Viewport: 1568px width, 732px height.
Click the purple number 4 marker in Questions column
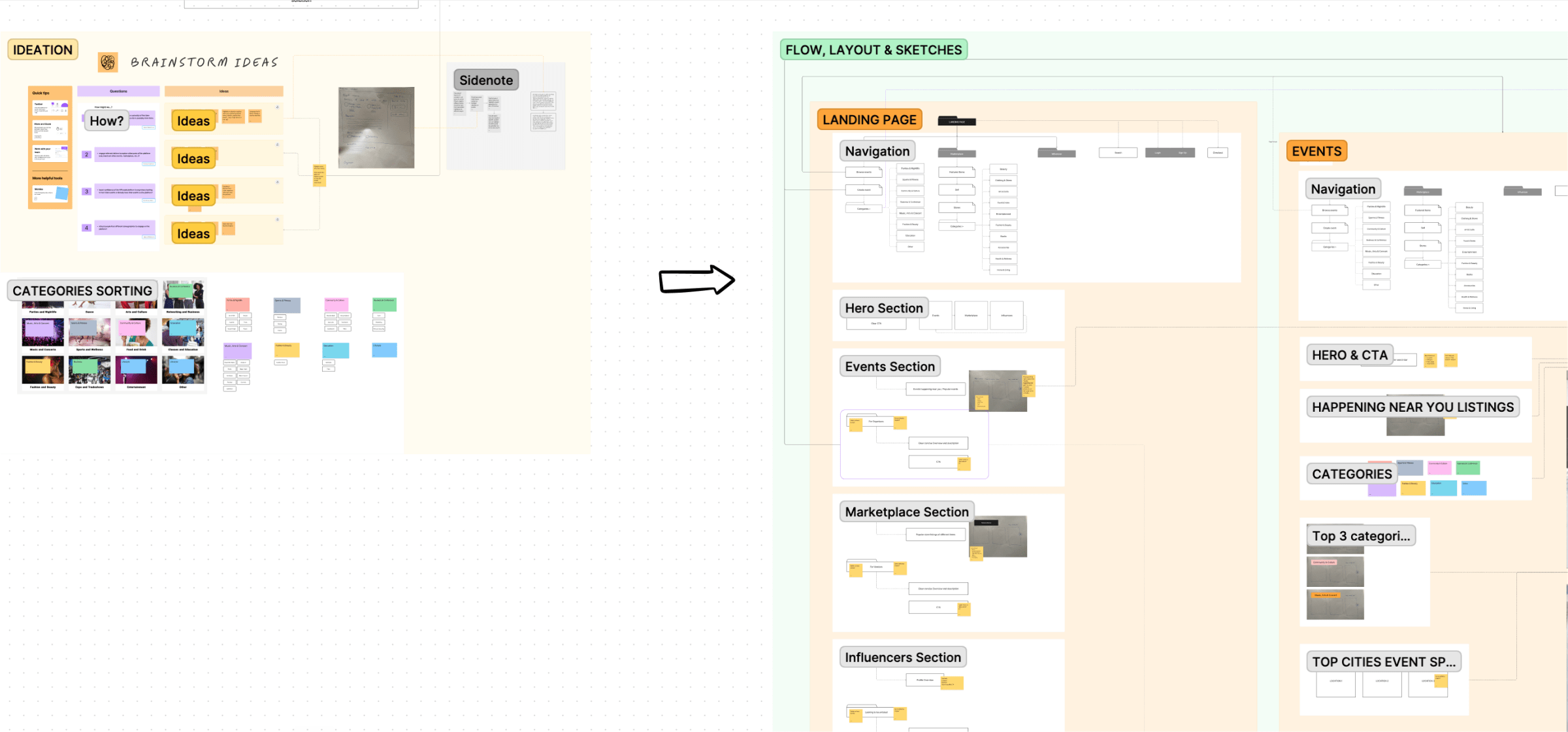(x=86, y=227)
